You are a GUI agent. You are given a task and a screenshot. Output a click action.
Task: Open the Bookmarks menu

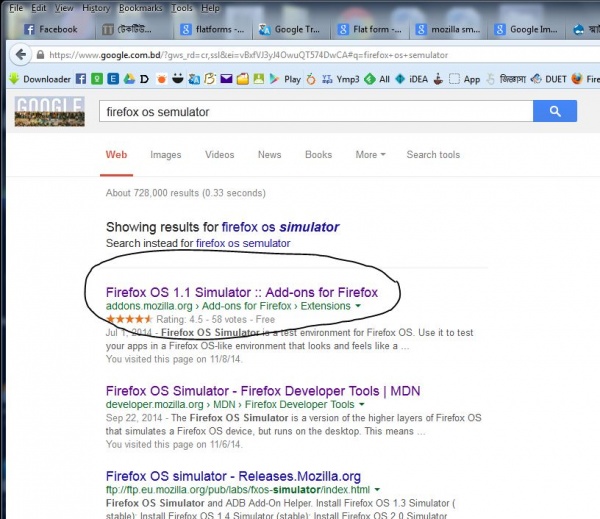[140, 8]
